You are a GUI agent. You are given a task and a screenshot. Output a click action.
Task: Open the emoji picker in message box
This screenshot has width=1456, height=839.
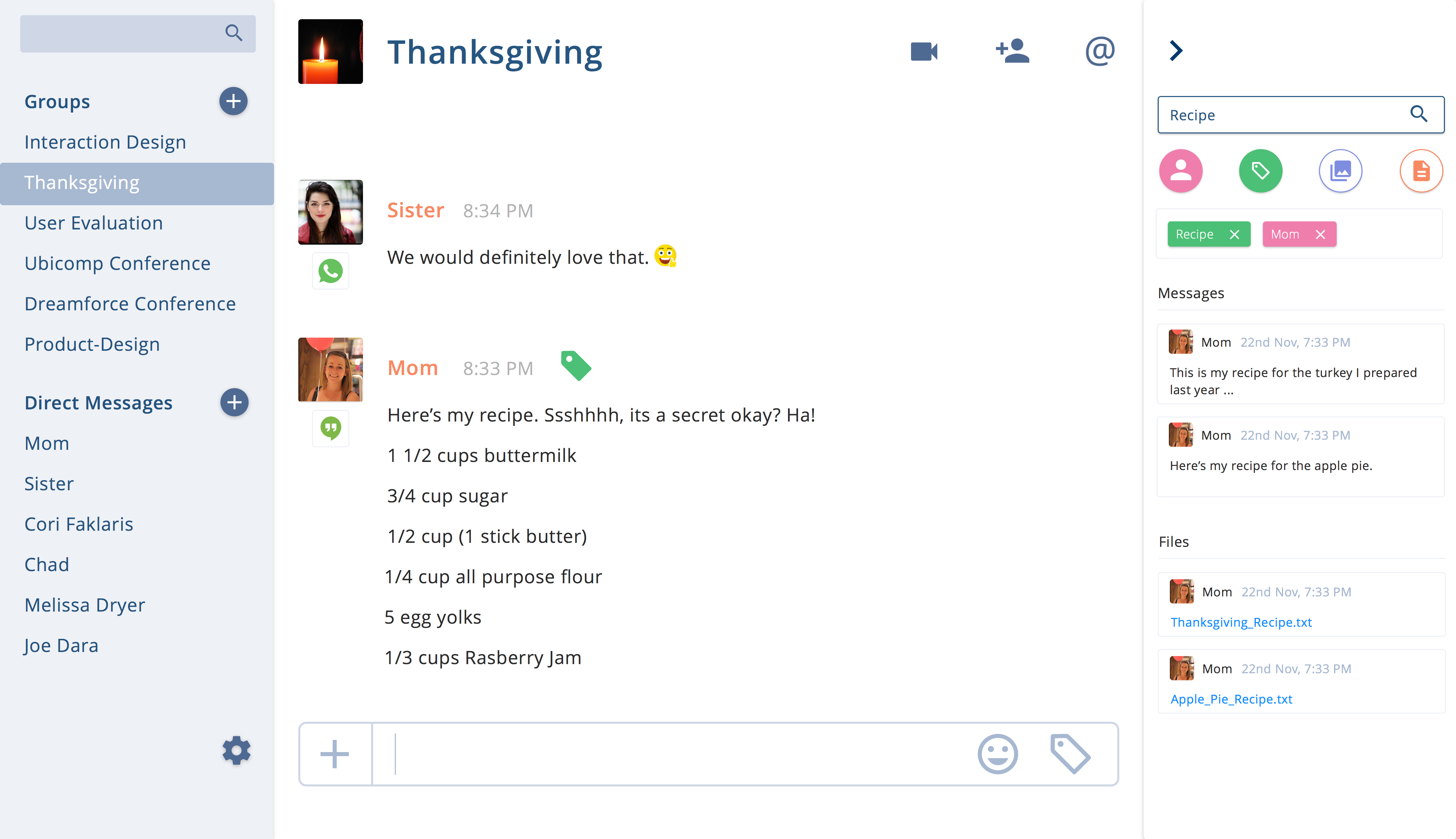pyautogui.click(x=997, y=754)
